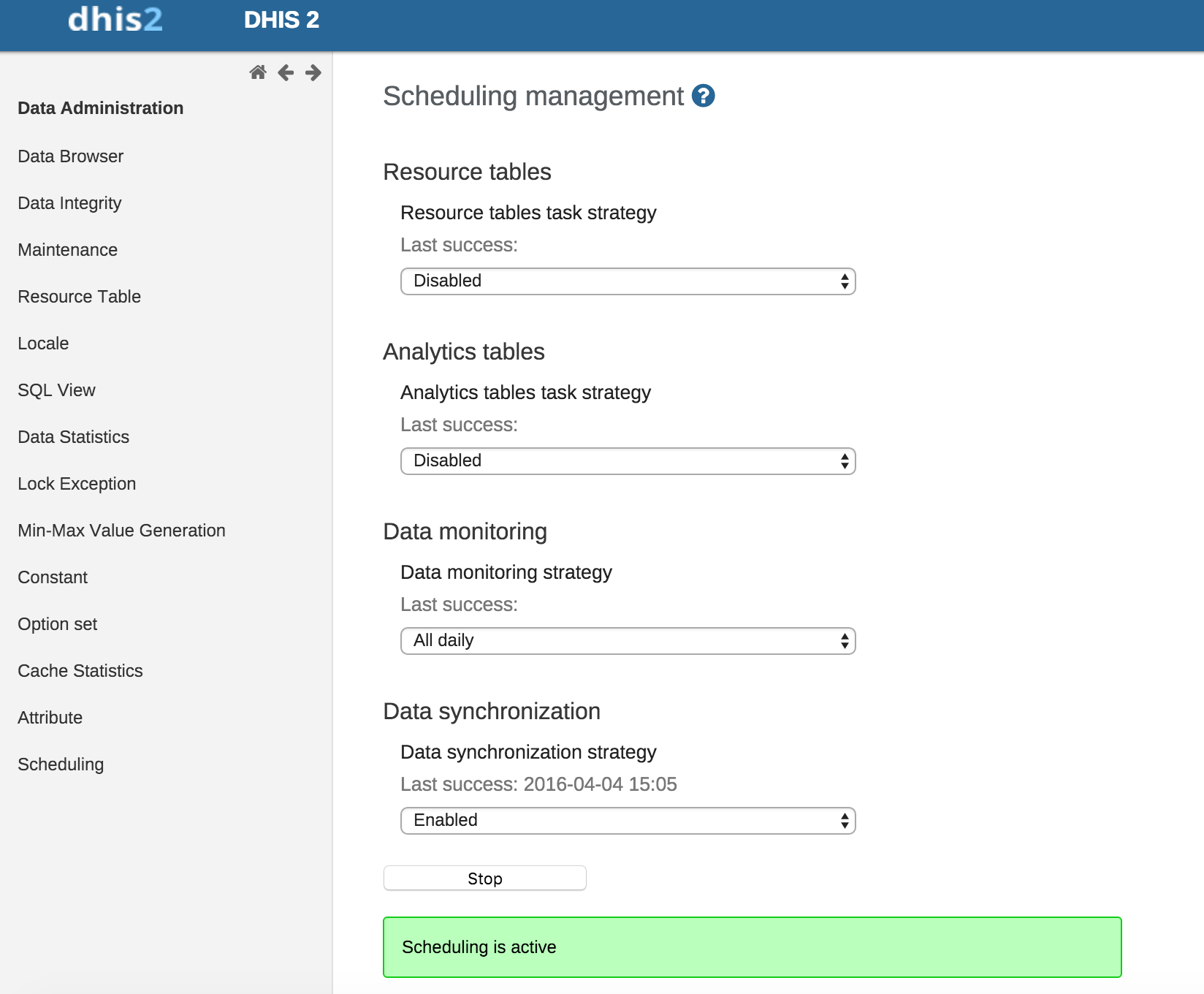1204x994 pixels.
Task: Go to Data Browser in sidebar
Action: [x=71, y=156]
